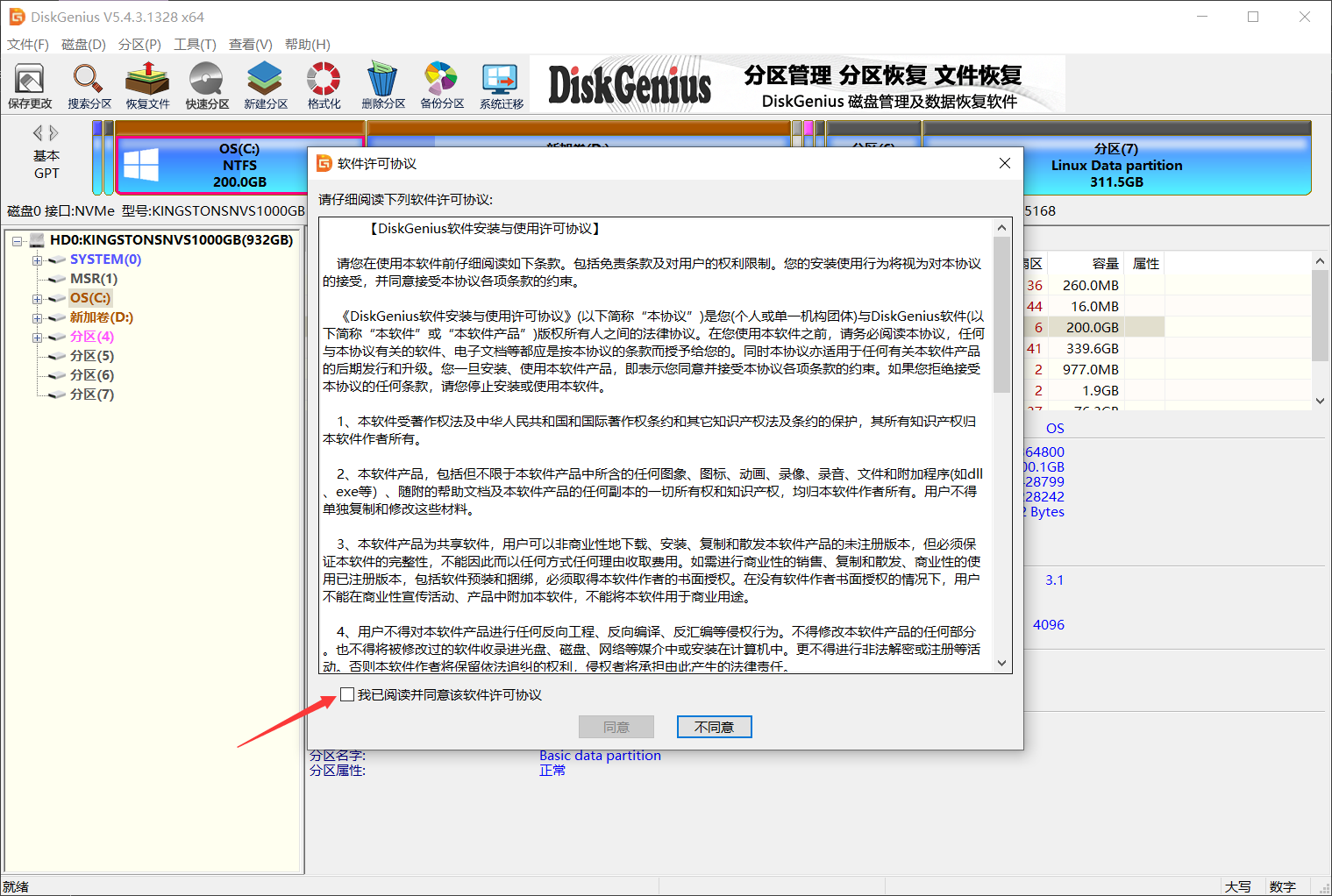Open the 文件(F) menu

coord(28,44)
